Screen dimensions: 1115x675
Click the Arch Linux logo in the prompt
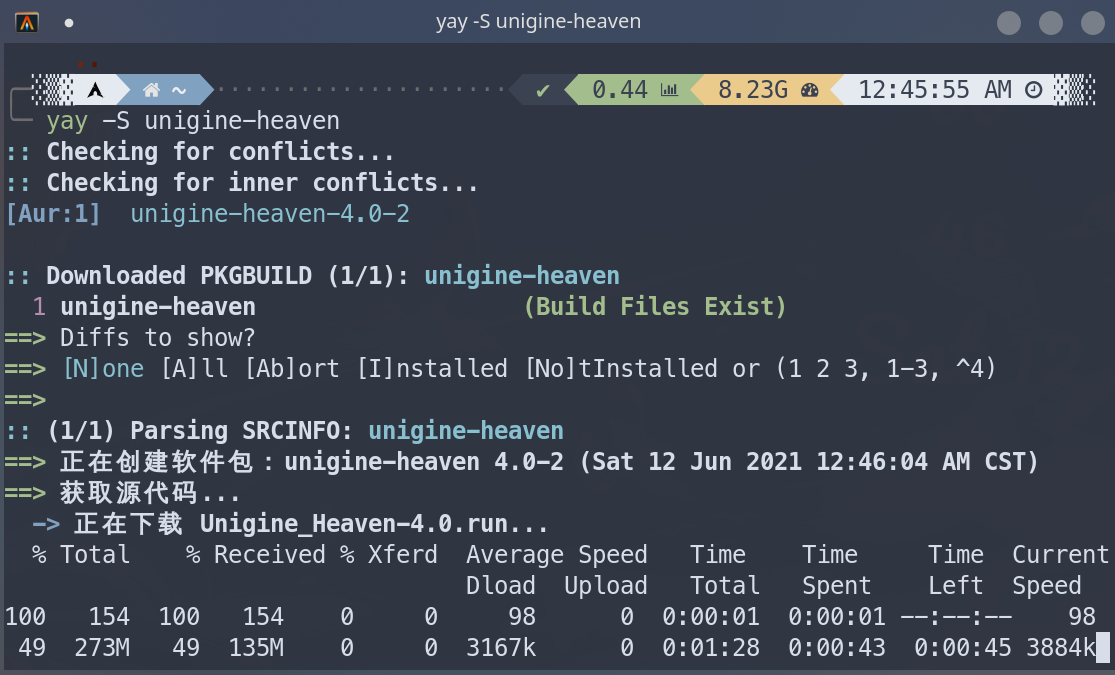pos(96,89)
